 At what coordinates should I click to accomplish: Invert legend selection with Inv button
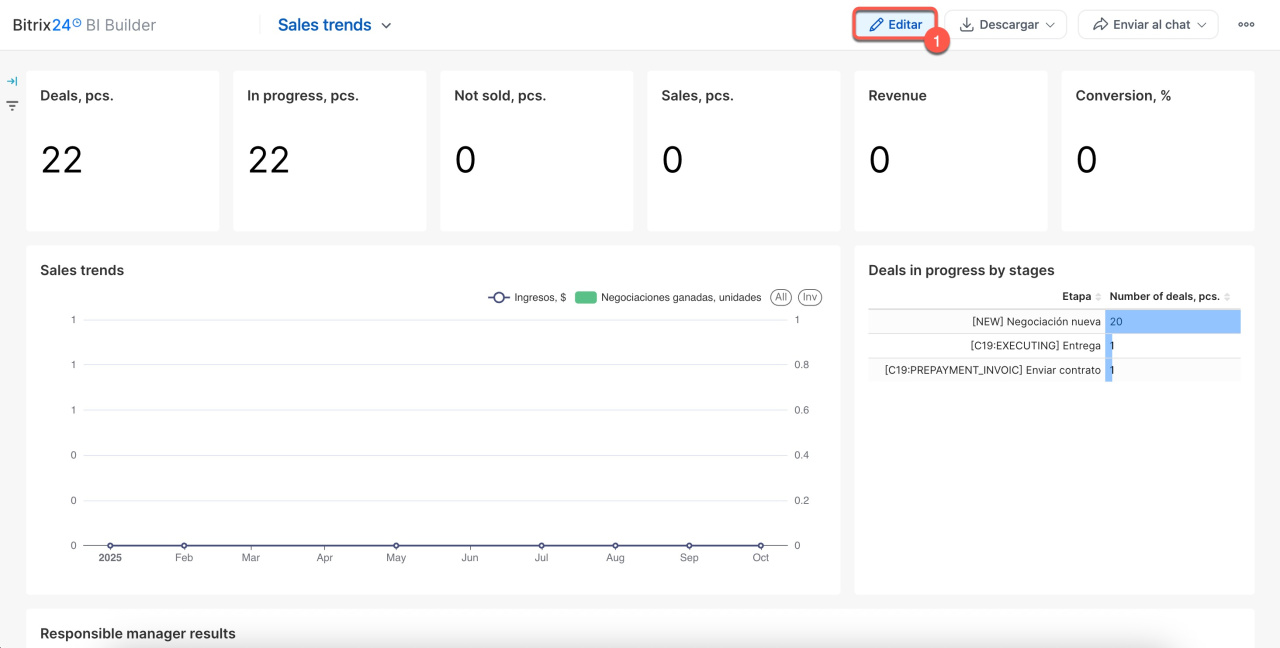pos(809,297)
